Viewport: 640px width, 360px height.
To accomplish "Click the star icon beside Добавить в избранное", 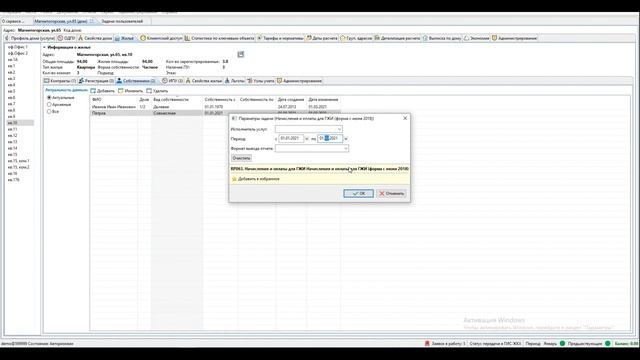I will [234, 179].
